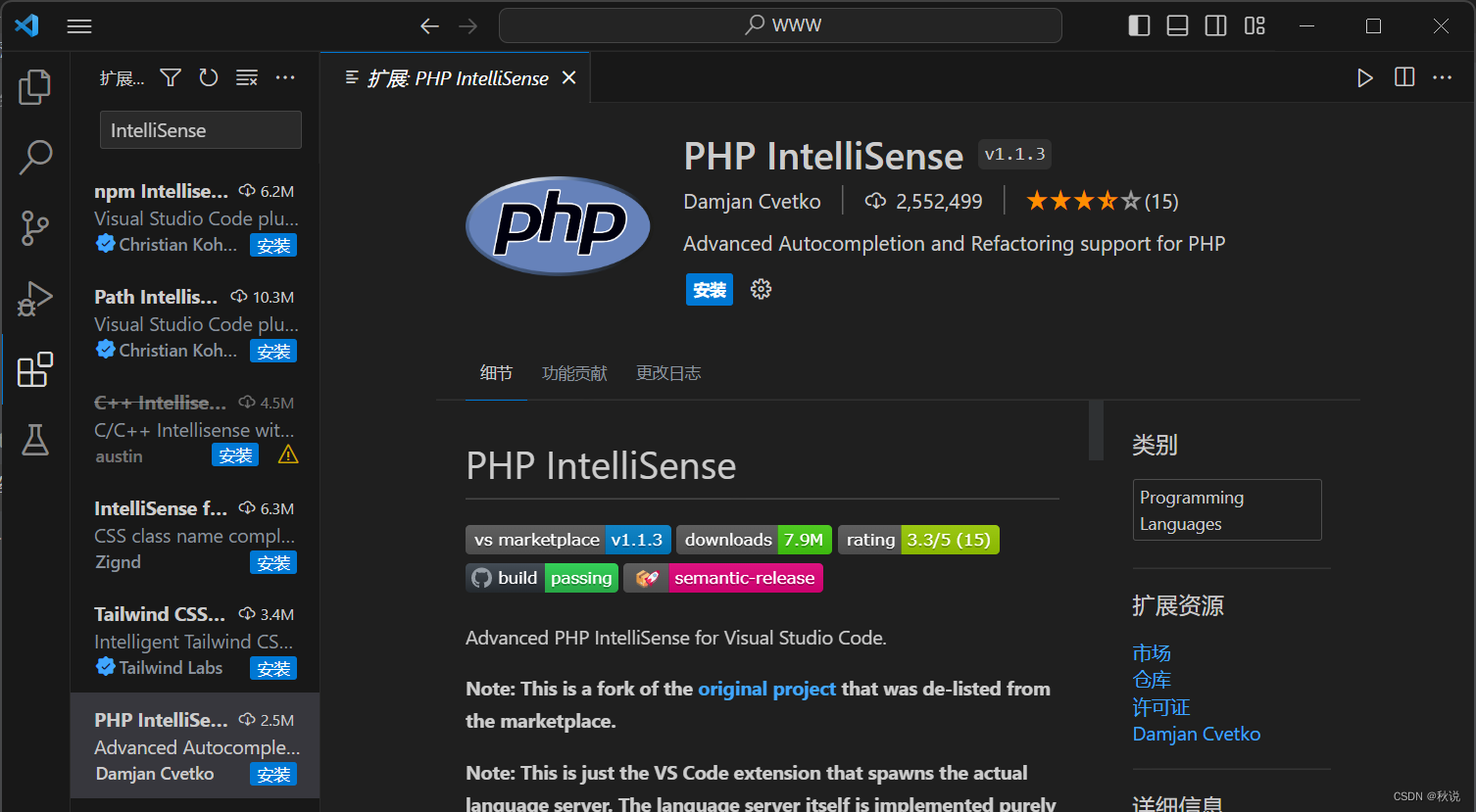Click the vs marketplace v1.1.3 badge

click(568, 540)
